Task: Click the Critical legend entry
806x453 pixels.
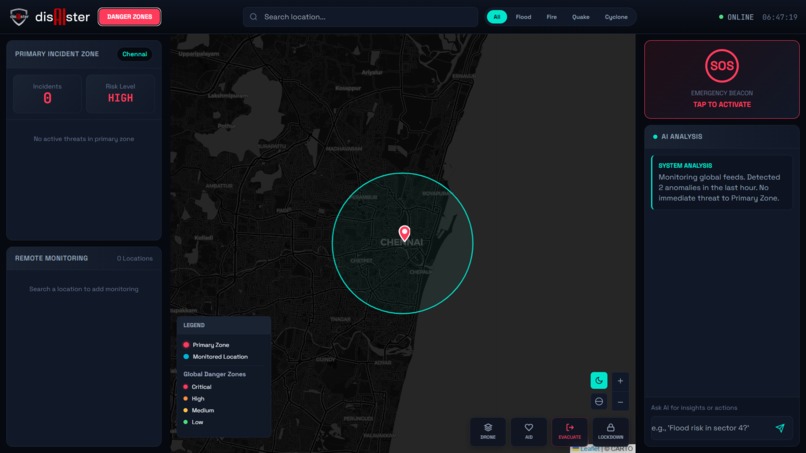Action: pos(197,387)
